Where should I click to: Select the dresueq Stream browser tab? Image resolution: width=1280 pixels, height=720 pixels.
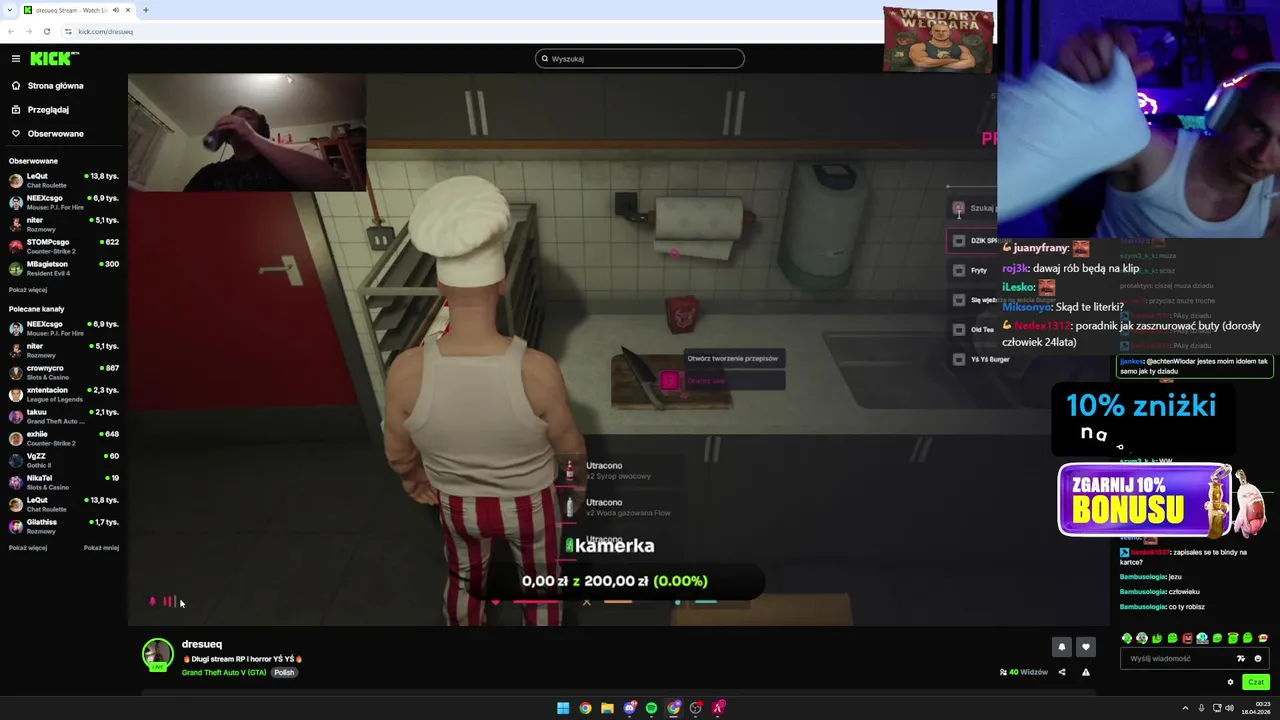(78, 10)
